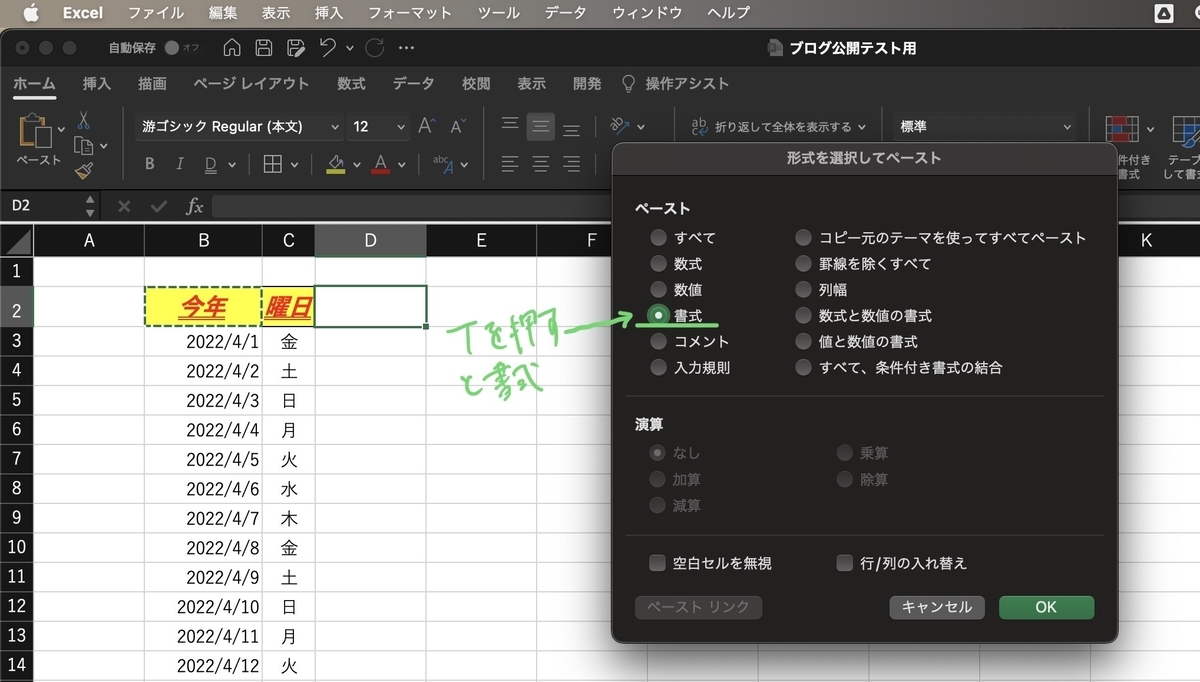Click the conditional formatting icon
1200x682 pixels.
1123,130
